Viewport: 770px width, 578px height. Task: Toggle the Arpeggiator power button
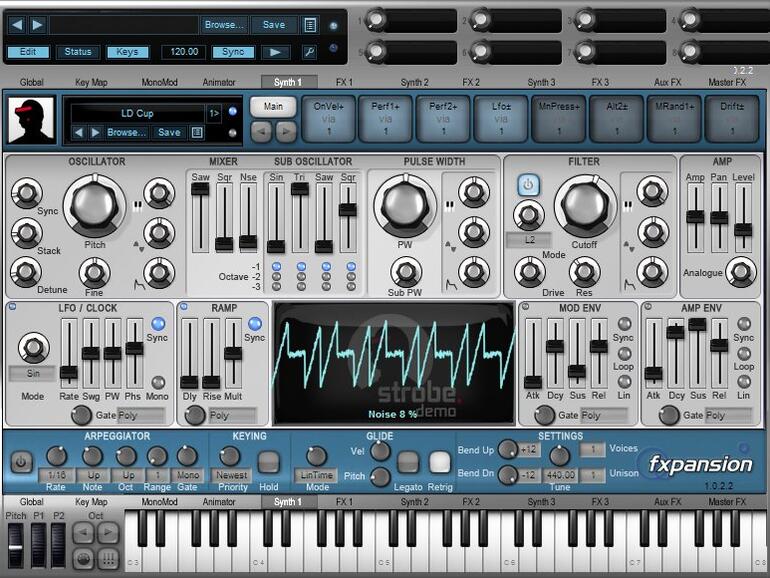tap(21, 462)
